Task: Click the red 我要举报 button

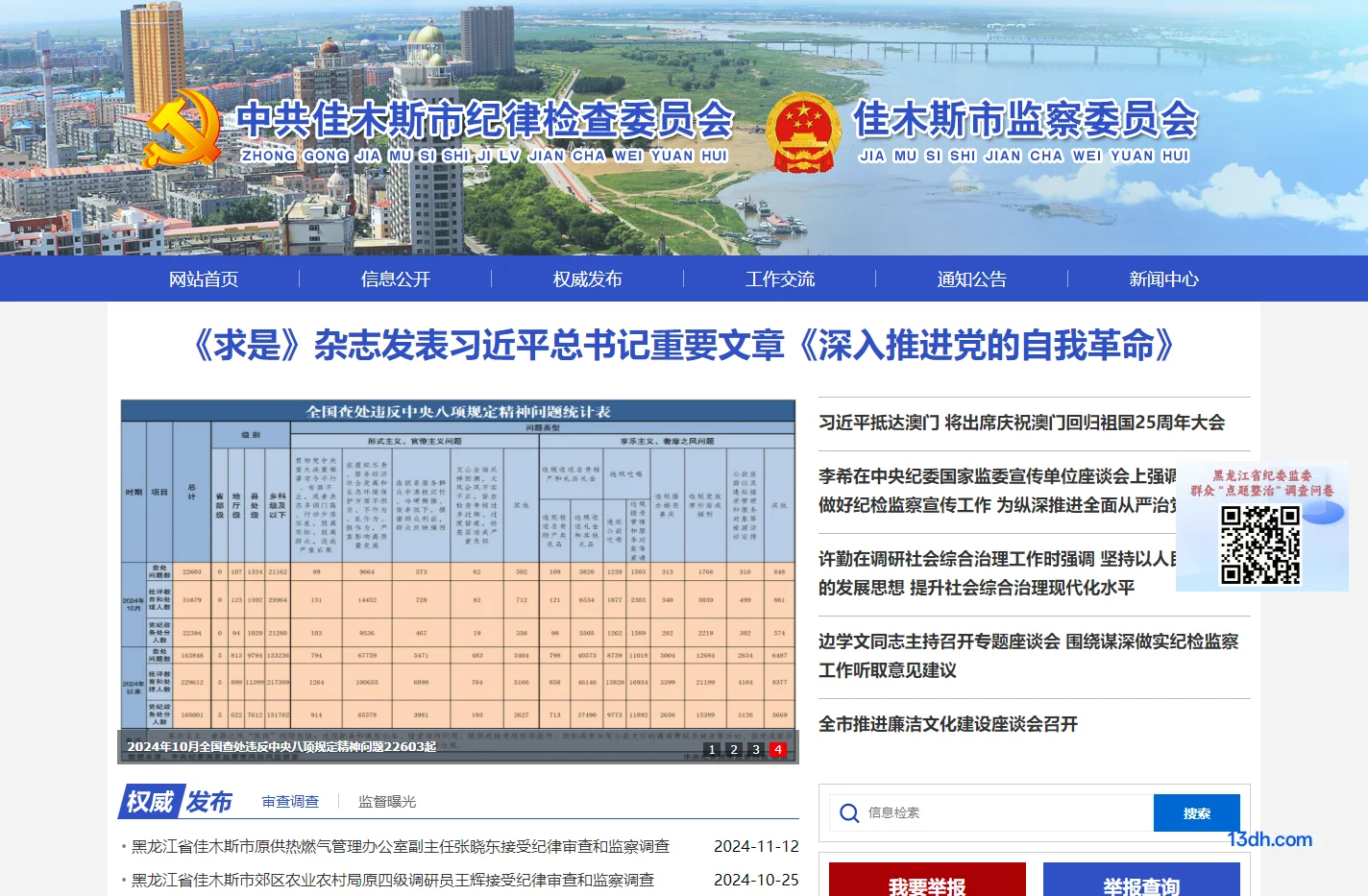Action: pos(927,880)
